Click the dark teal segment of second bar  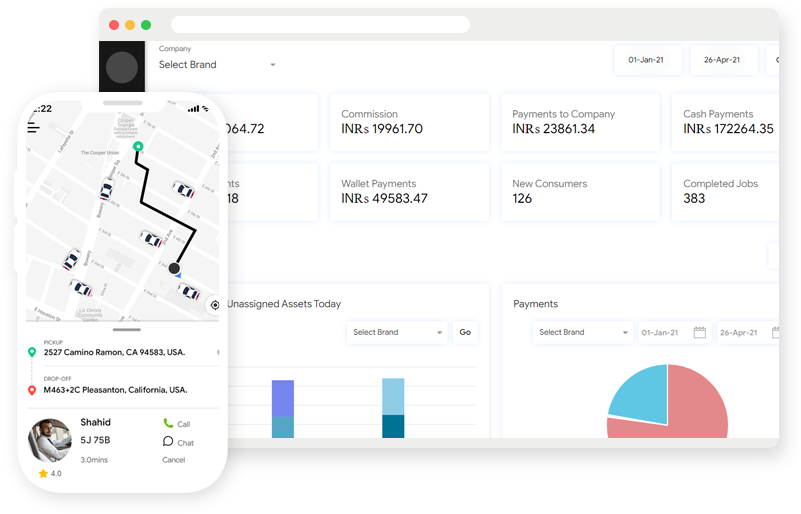tap(393, 426)
